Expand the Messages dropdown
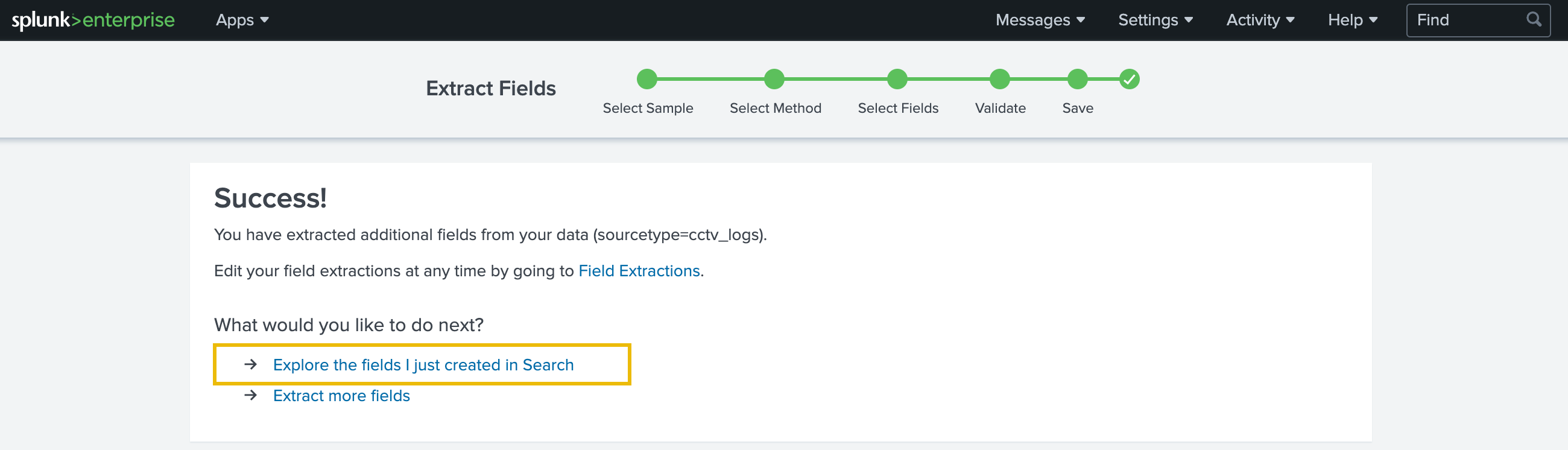 point(1040,20)
